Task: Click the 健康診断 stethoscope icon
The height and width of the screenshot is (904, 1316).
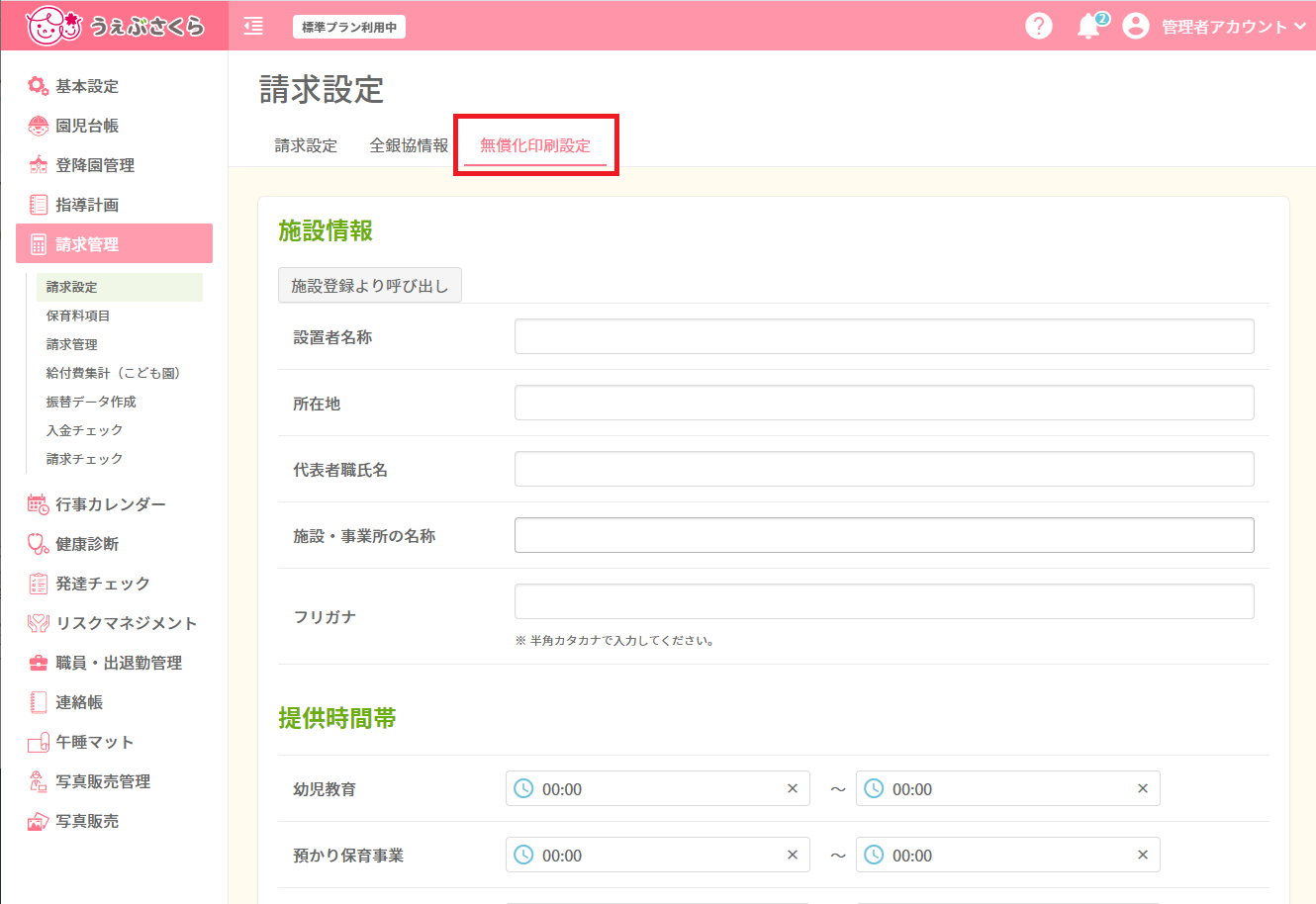Action: (38, 544)
